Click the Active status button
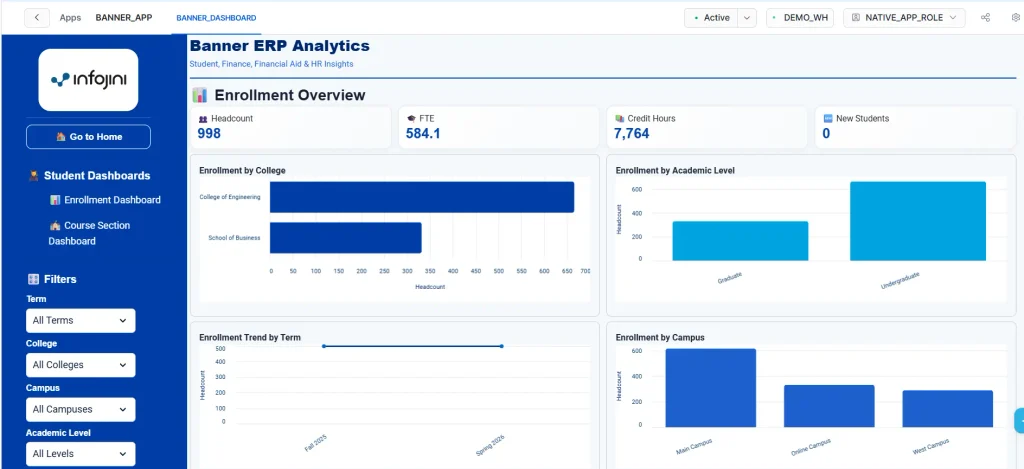 click(x=711, y=18)
